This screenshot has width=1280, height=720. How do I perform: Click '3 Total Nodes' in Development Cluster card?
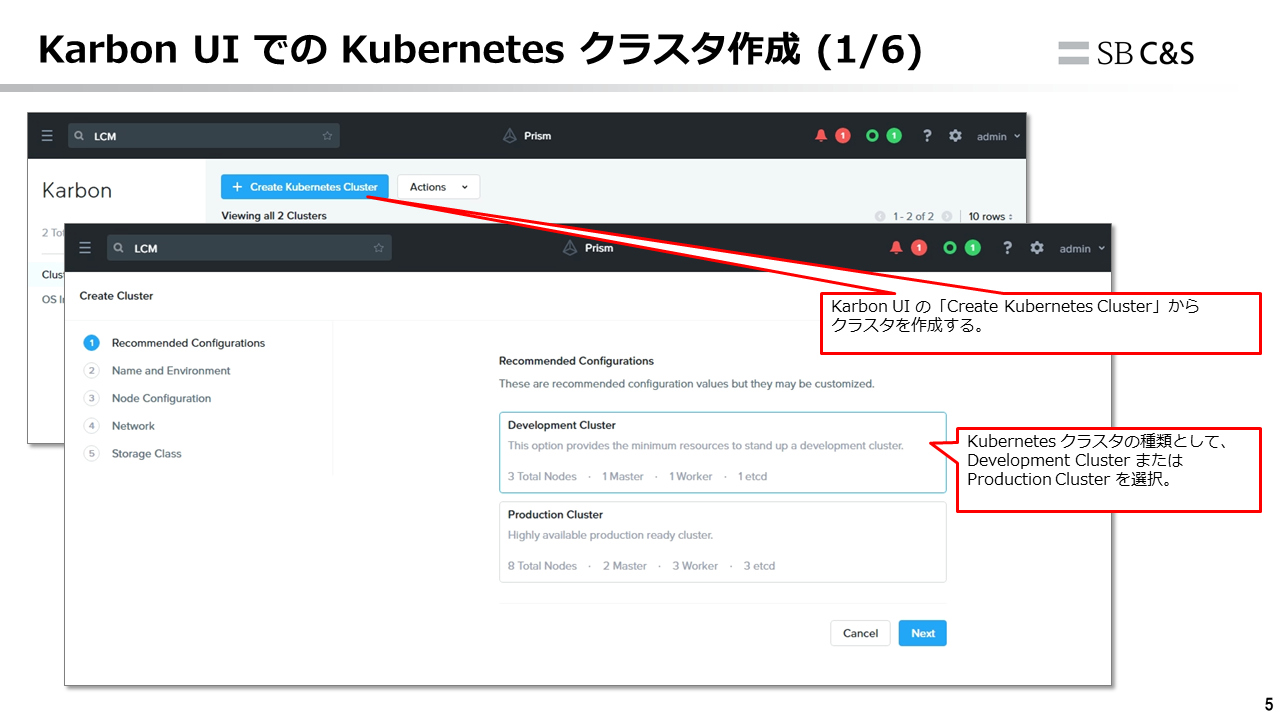[x=542, y=477]
